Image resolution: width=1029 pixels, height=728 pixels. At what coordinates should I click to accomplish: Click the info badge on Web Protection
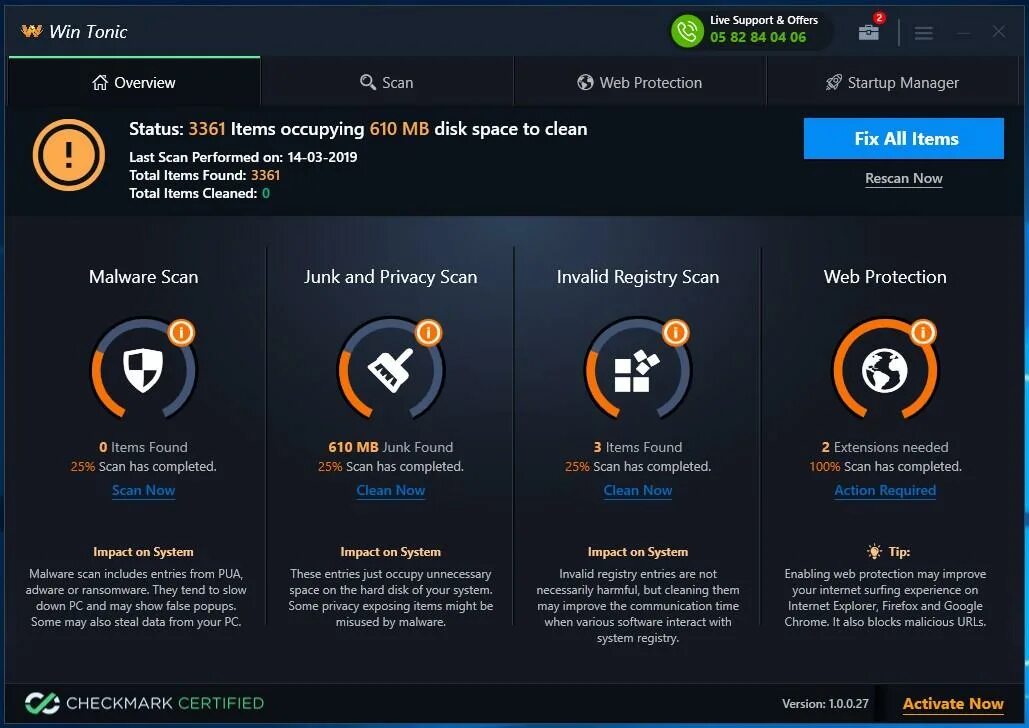pos(923,333)
